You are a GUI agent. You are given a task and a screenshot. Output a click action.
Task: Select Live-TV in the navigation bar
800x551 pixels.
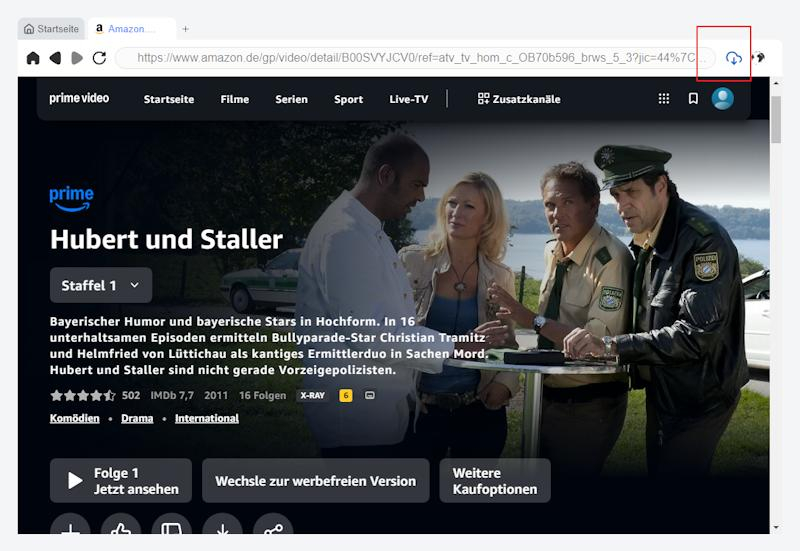[x=408, y=99]
